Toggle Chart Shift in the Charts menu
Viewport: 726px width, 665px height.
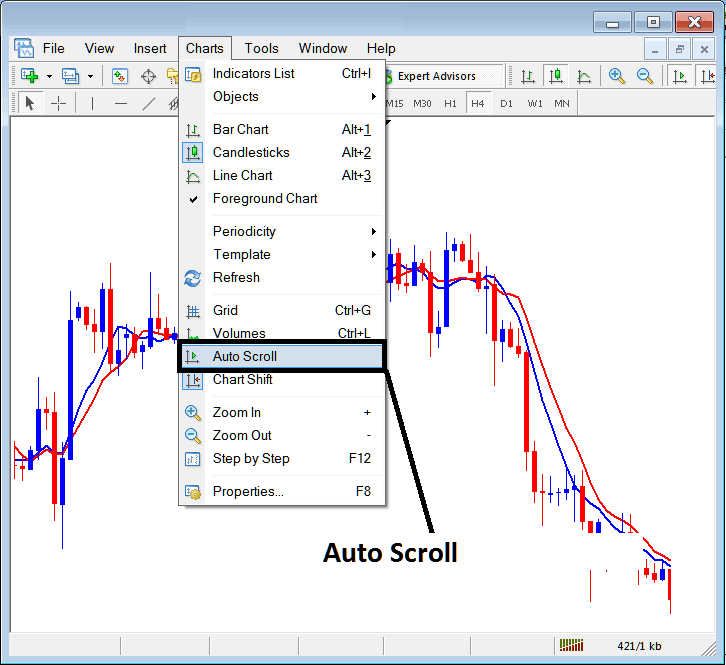(242, 380)
